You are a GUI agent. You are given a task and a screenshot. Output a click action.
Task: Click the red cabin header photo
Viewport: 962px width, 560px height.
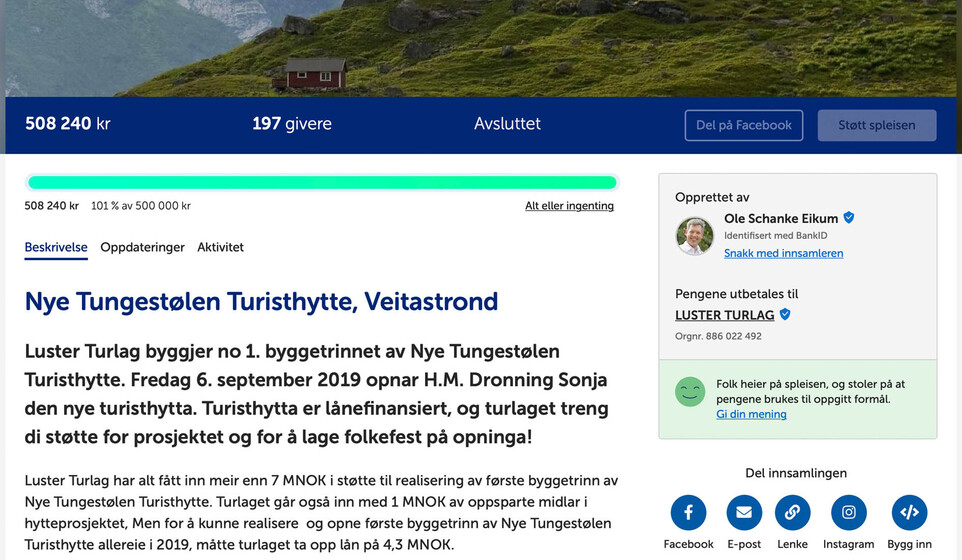[x=481, y=48]
